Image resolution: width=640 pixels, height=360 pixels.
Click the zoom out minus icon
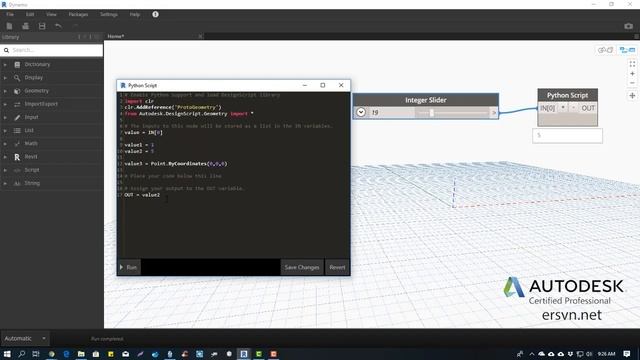coord(632,83)
